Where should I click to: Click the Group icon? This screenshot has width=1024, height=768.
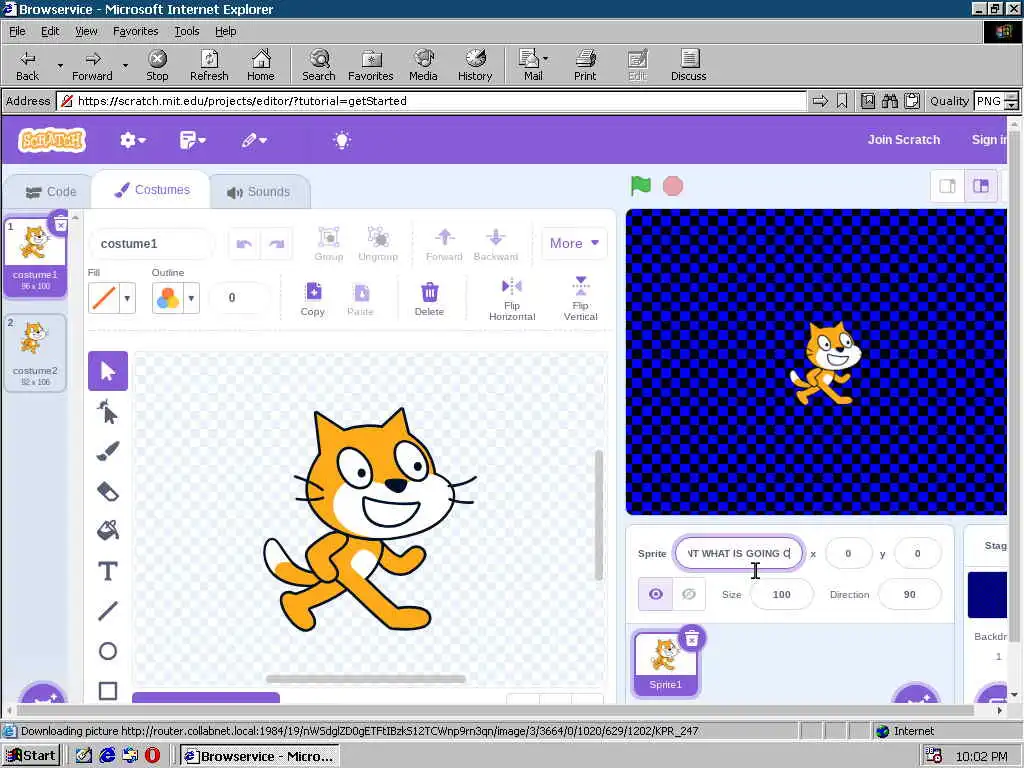(x=328, y=244)
